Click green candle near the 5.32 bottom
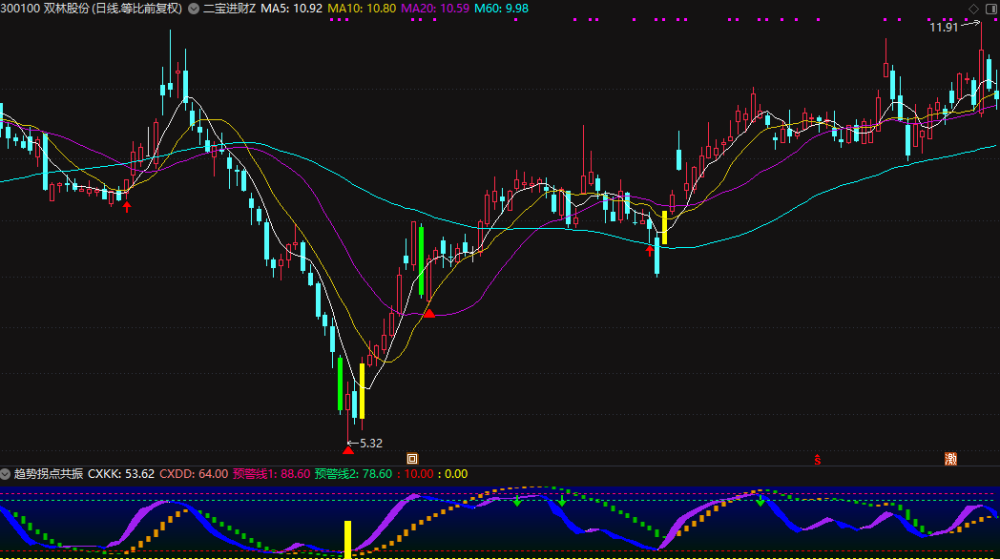The height and width of the screenshot is (559, 1000). (340, 384)
